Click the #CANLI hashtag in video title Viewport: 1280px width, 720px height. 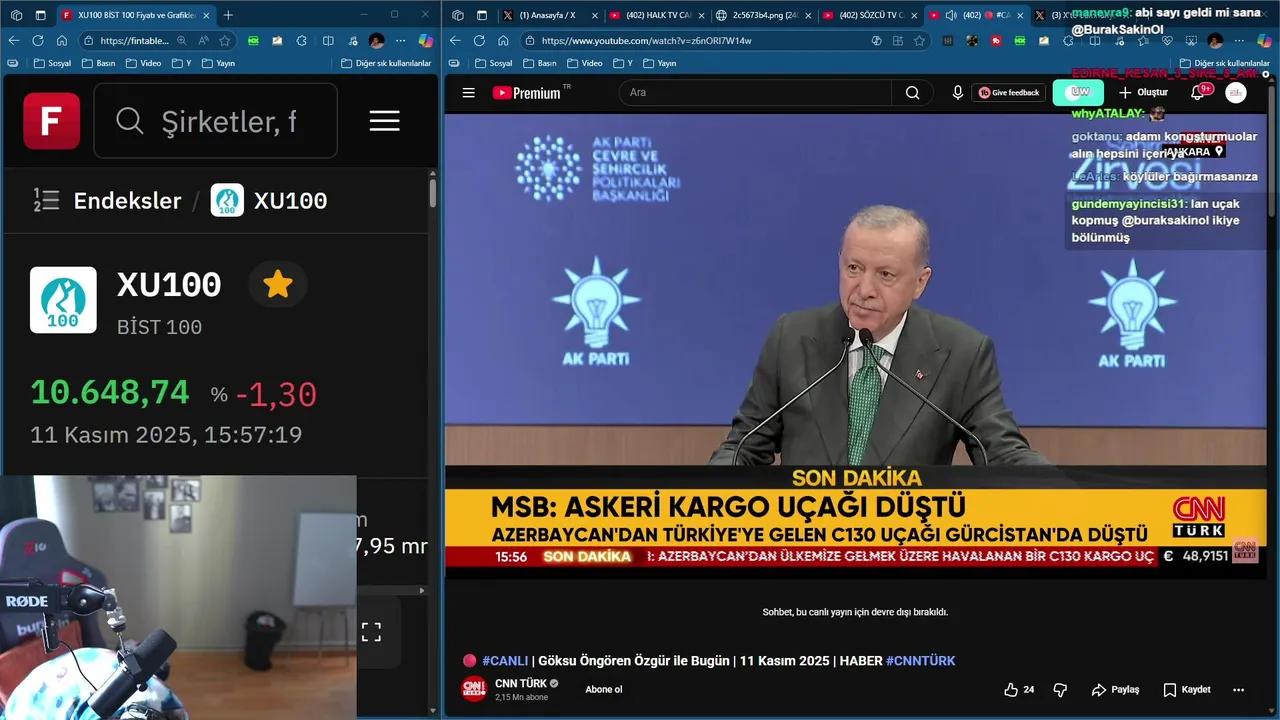505,661
